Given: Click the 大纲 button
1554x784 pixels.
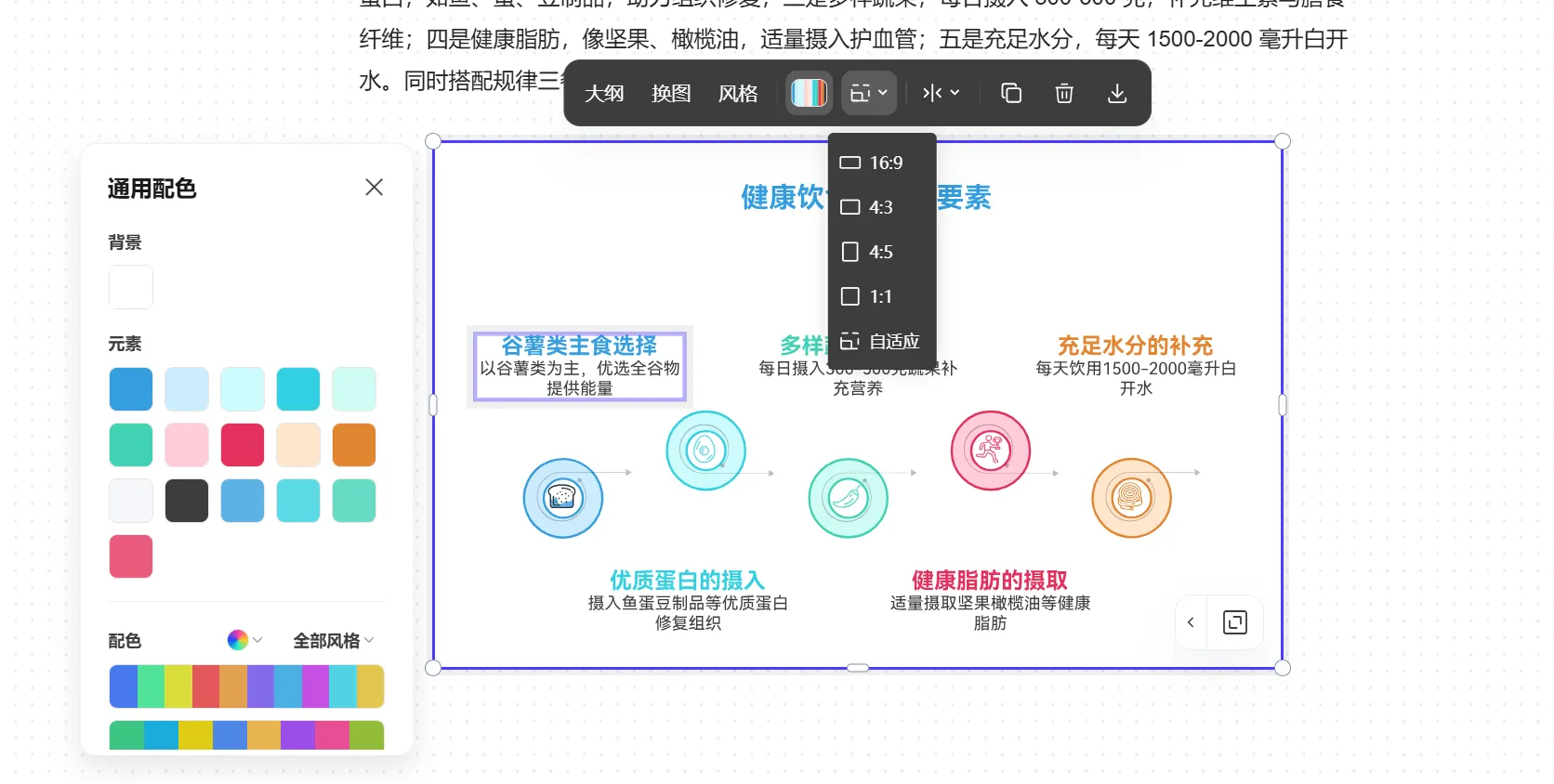Looking at the screenshot, I should 604,93.
